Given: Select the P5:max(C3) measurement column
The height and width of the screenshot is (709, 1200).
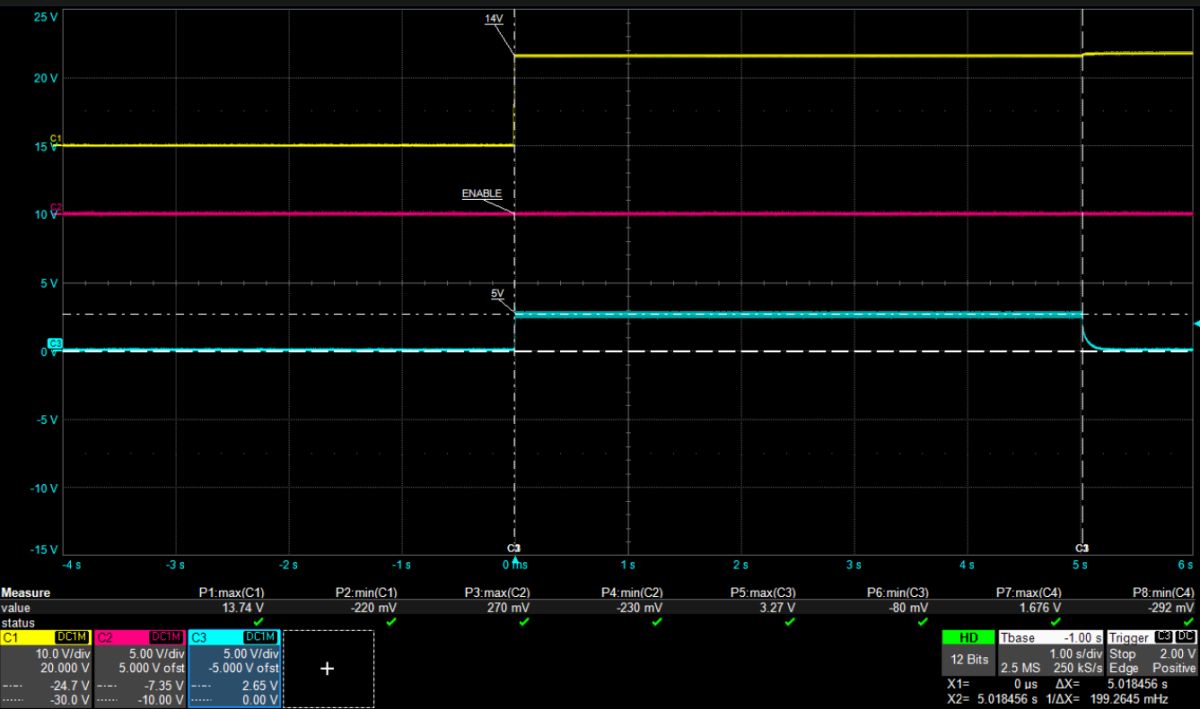Looking at the screenshot, I should [x=763, y=593].
